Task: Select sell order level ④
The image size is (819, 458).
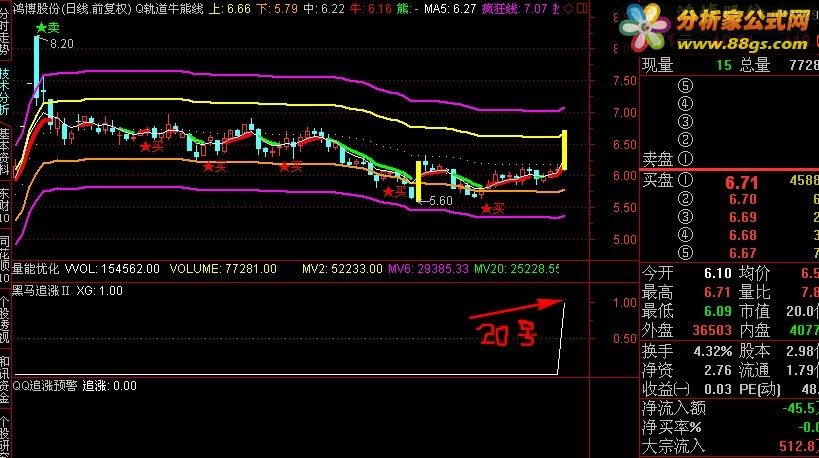Action: [685, 103]
